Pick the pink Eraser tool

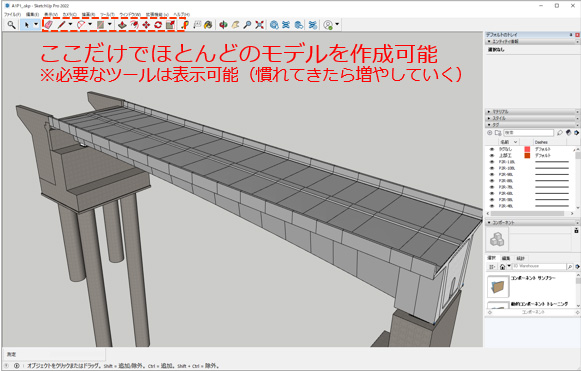[49, 24]
